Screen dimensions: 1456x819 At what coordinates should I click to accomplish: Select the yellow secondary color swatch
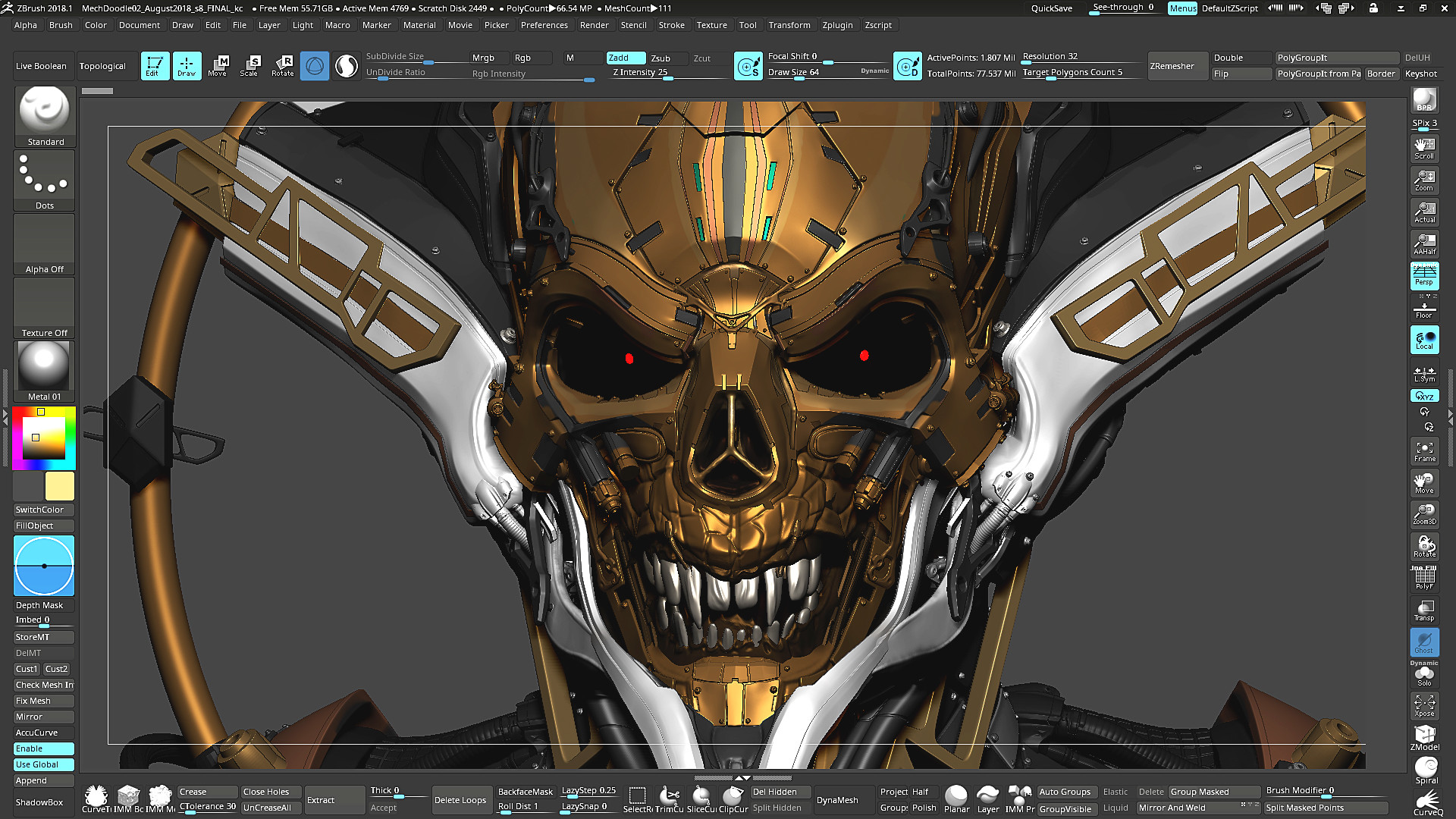pos(60,486)
